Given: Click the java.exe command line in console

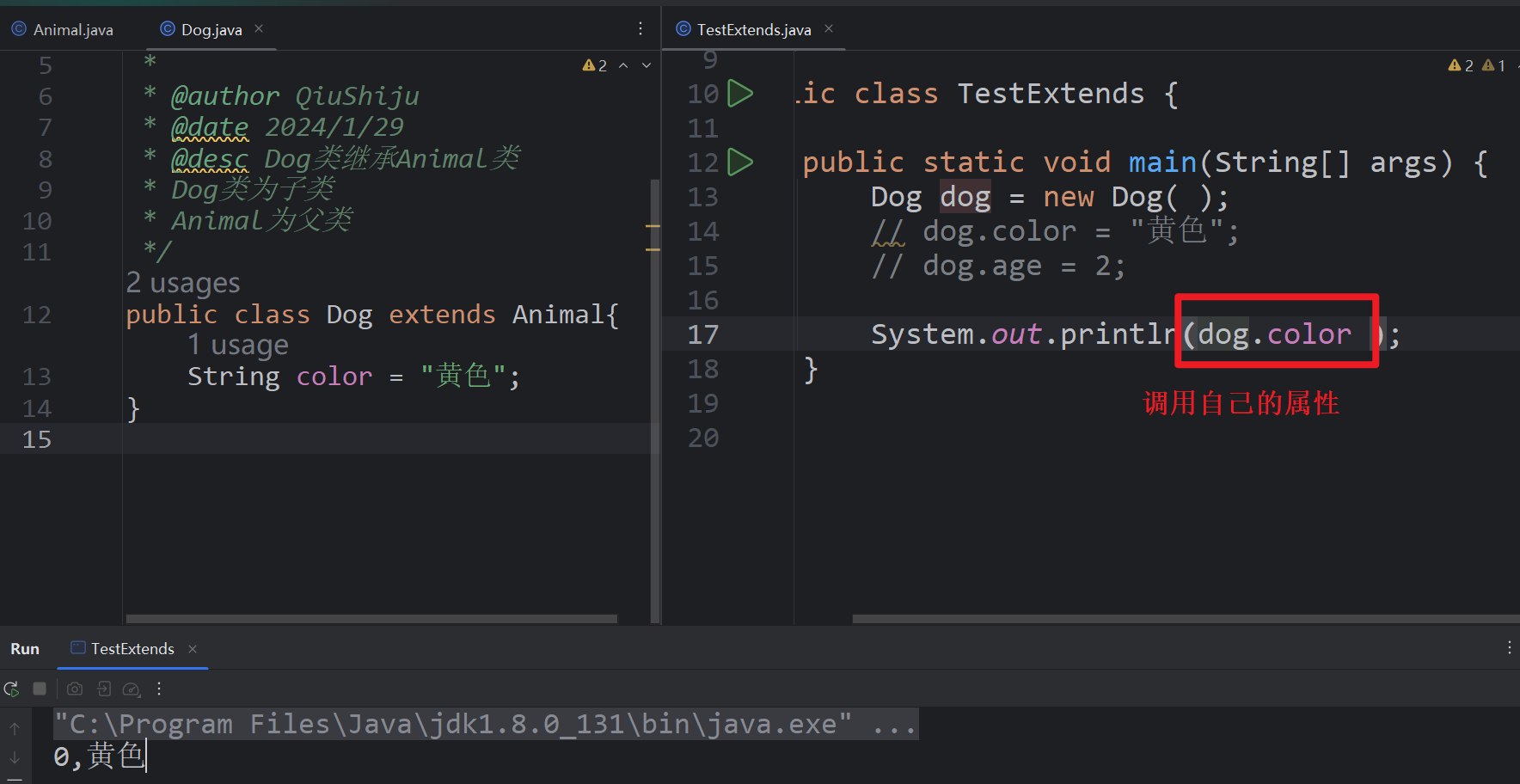Looking at the screenshot, I should 486,724.
